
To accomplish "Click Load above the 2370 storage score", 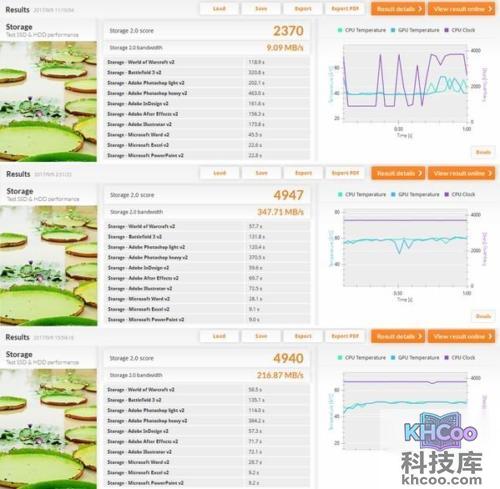I will pos(219,9).
